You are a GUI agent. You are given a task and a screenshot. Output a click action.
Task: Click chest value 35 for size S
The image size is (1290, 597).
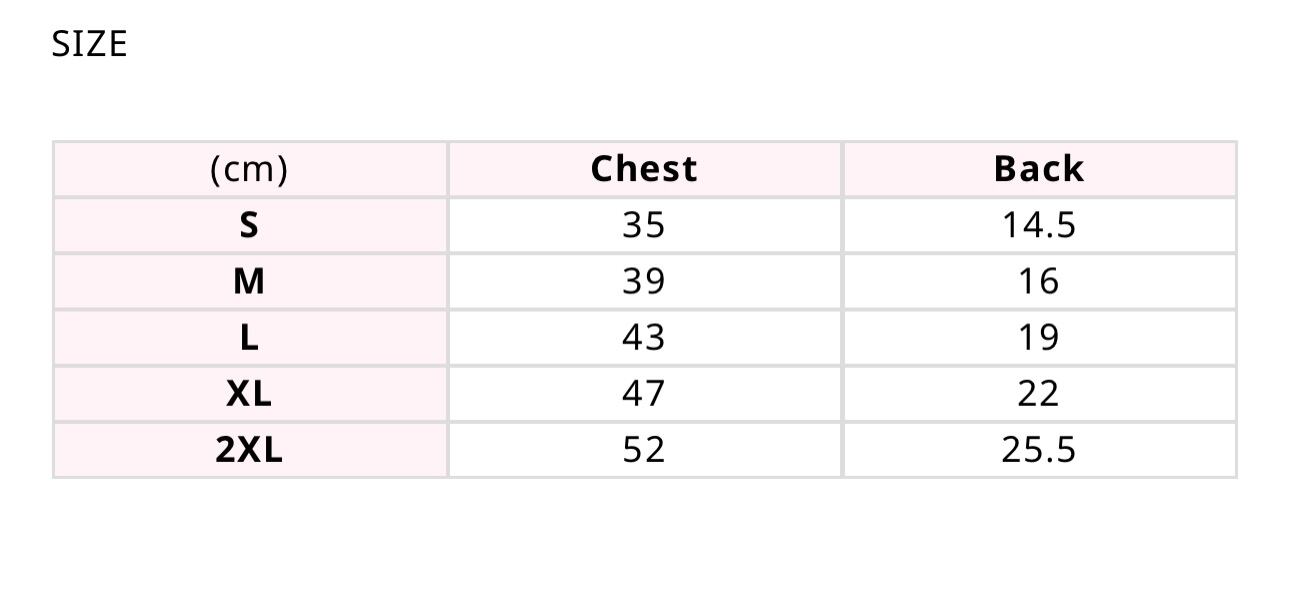click(643, 225)
